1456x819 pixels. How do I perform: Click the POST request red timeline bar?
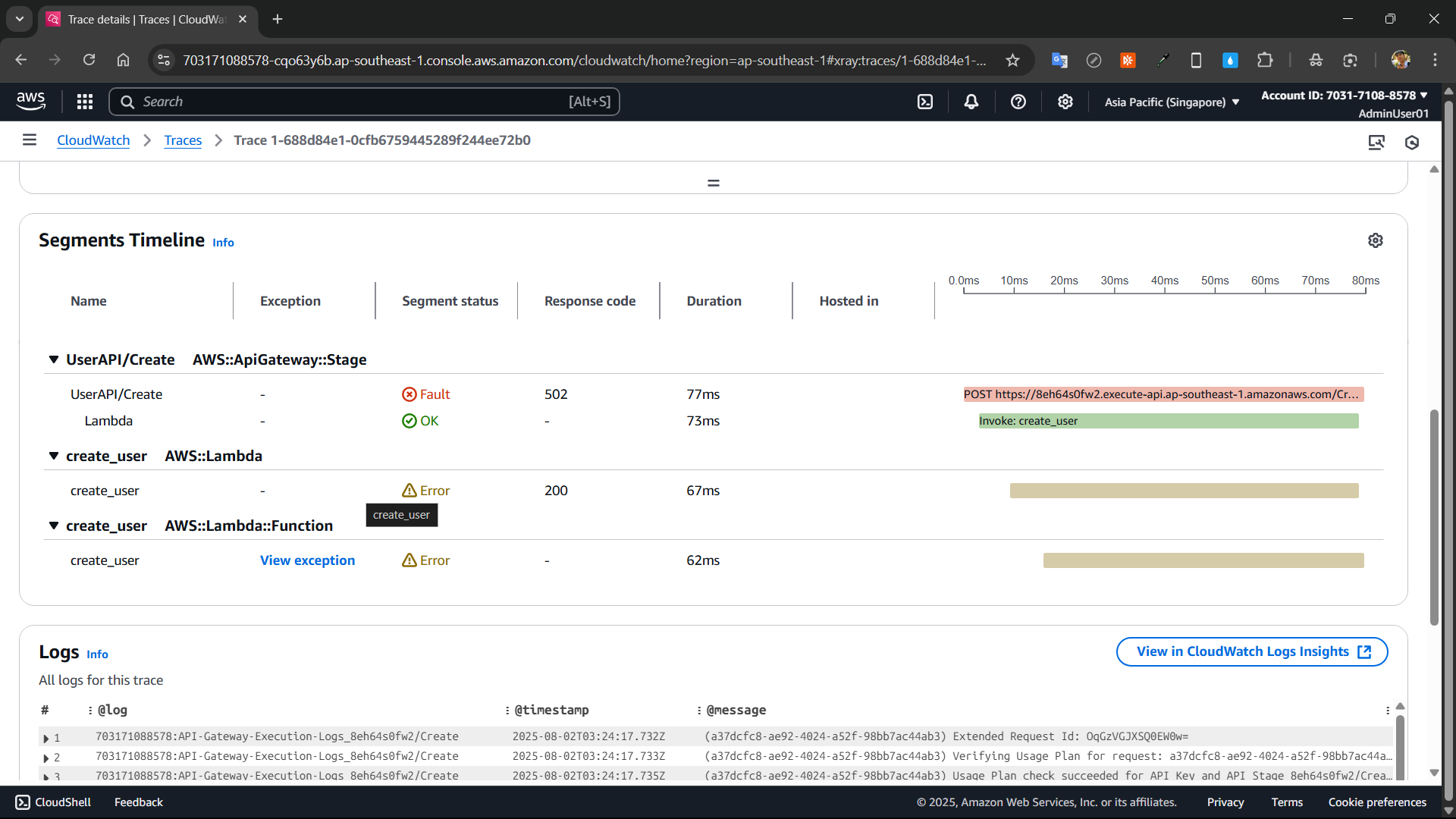1164,394
